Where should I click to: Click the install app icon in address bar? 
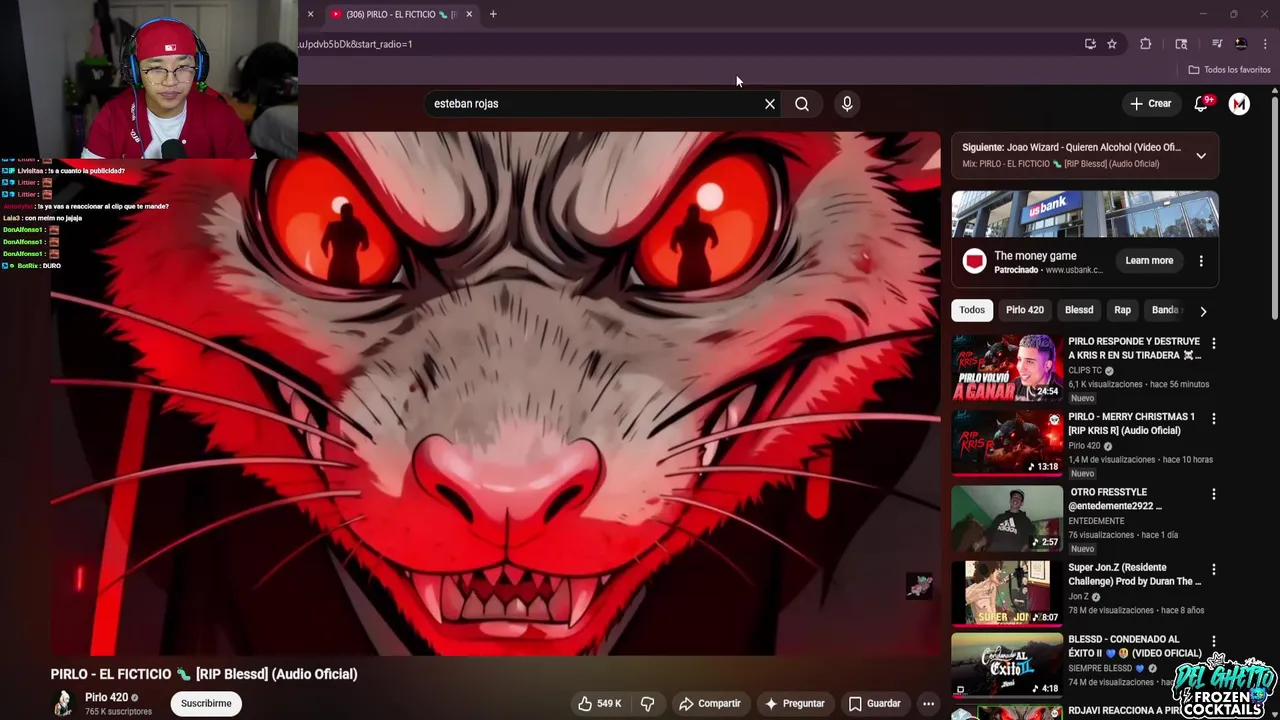[x=1090, y=44]
